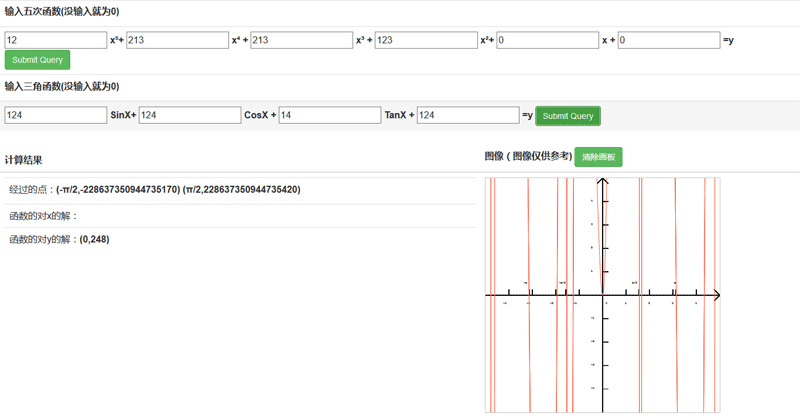
Task: Click the trig constant term input before =y
Action: click(467, 115)
